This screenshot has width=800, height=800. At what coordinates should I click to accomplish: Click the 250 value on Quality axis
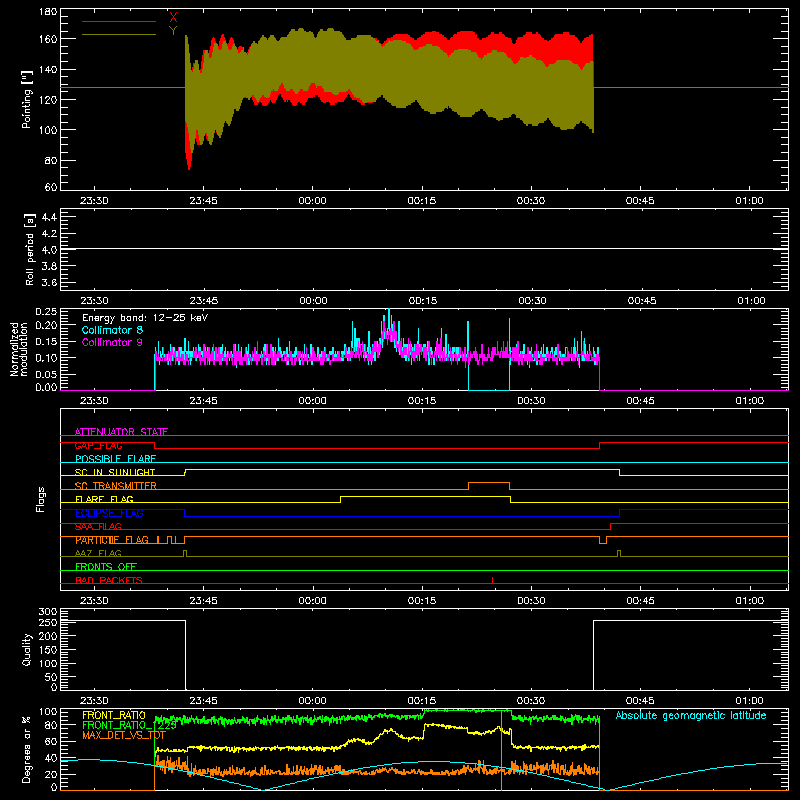click(48, 622)
